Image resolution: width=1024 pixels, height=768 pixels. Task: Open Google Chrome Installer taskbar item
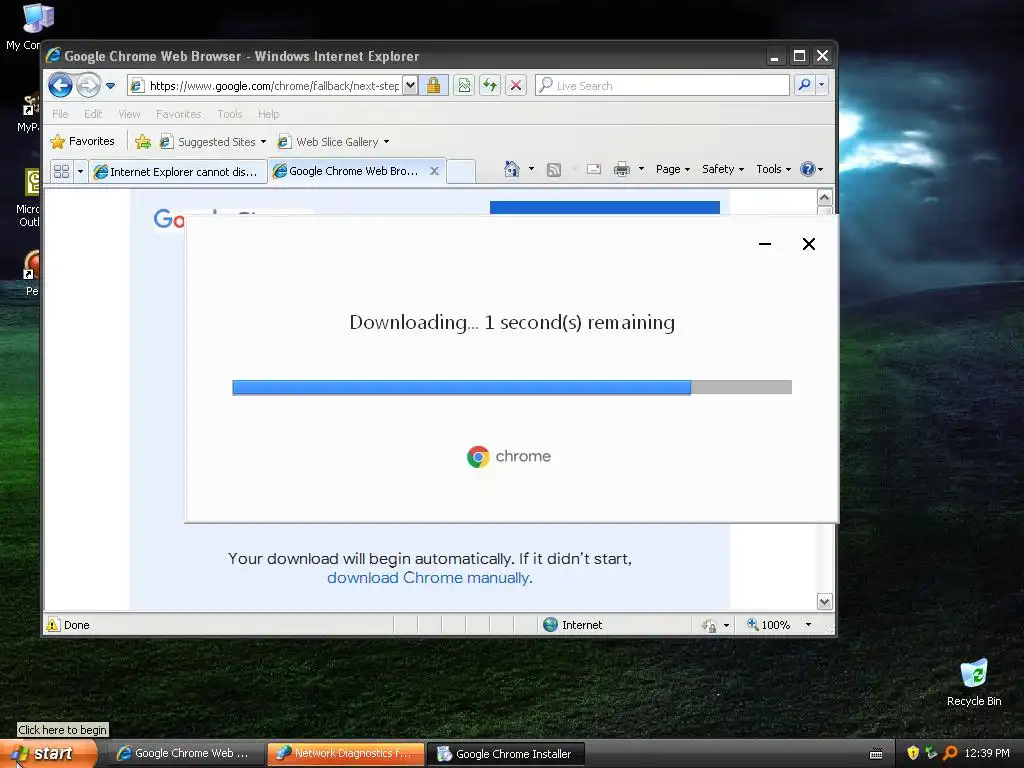tap(505, 754)
